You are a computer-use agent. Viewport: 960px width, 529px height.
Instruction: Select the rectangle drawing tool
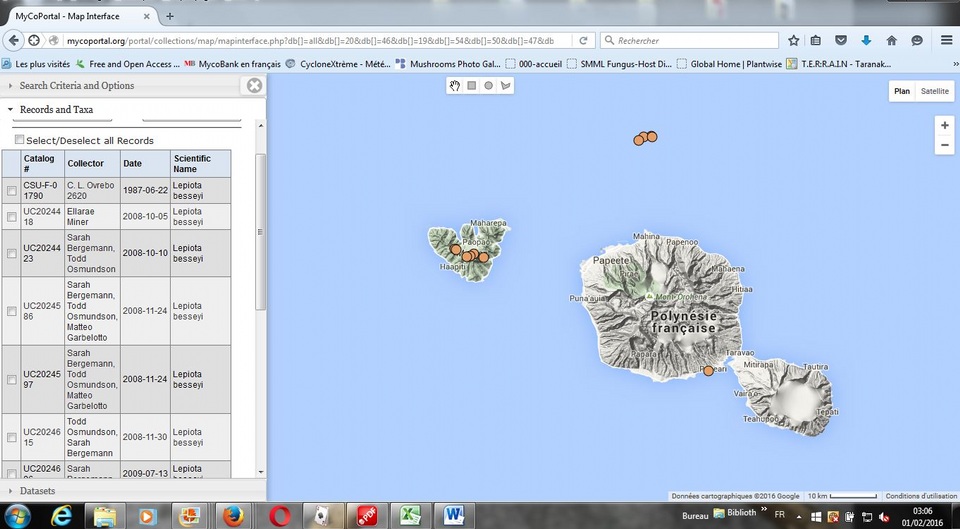472,86
